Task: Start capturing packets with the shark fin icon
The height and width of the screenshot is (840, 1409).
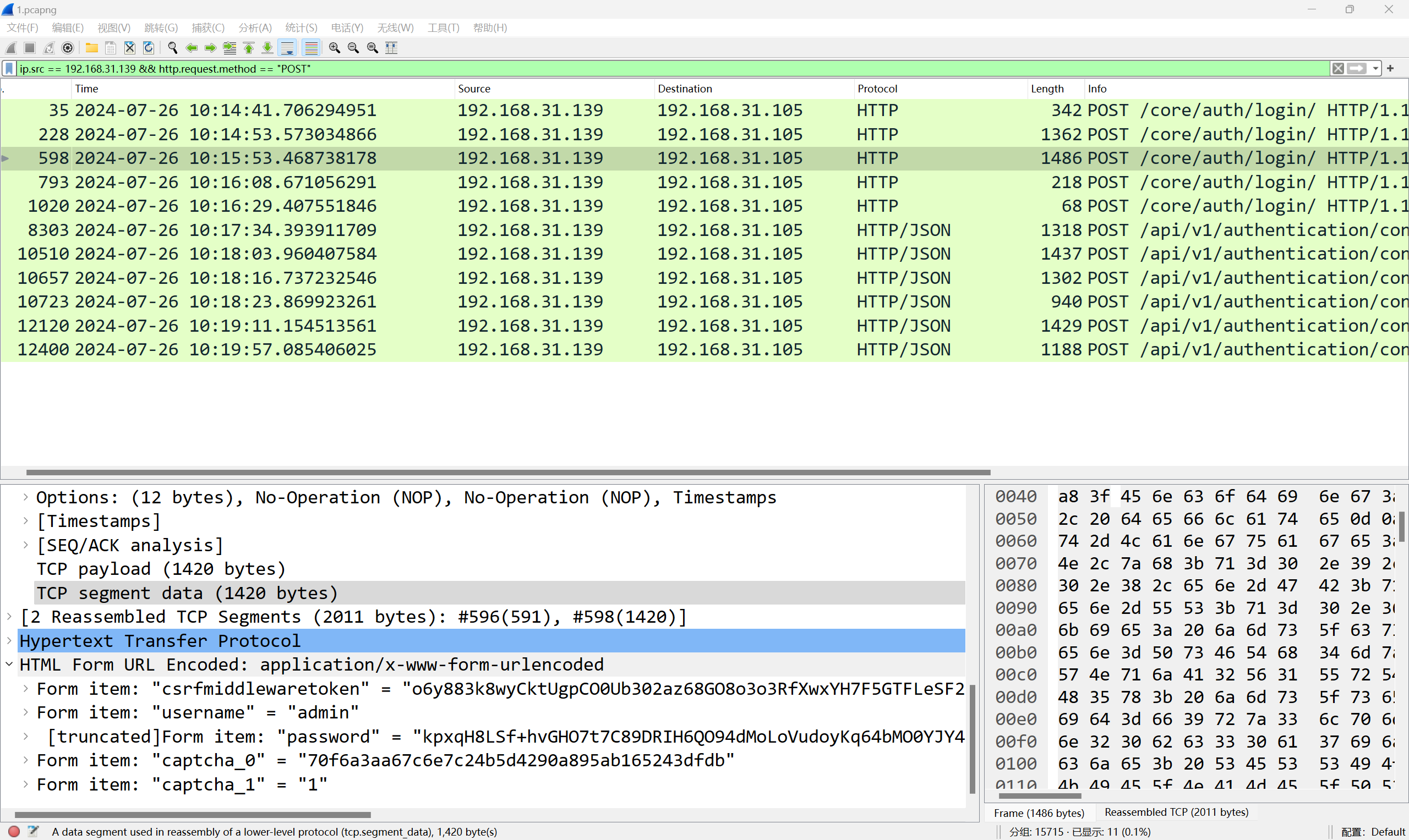Action: pos(12,48)
